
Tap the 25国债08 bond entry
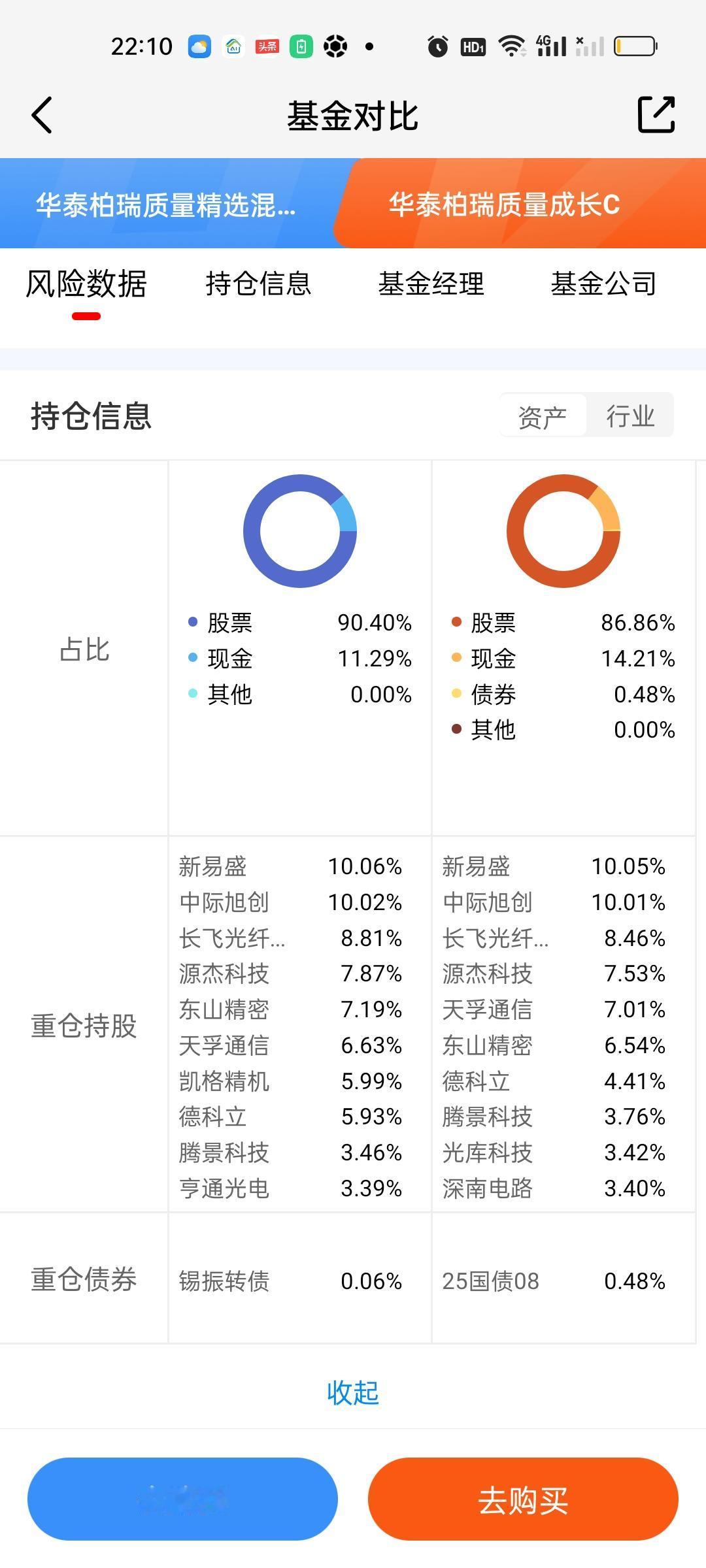click(x=491, y=1281)
